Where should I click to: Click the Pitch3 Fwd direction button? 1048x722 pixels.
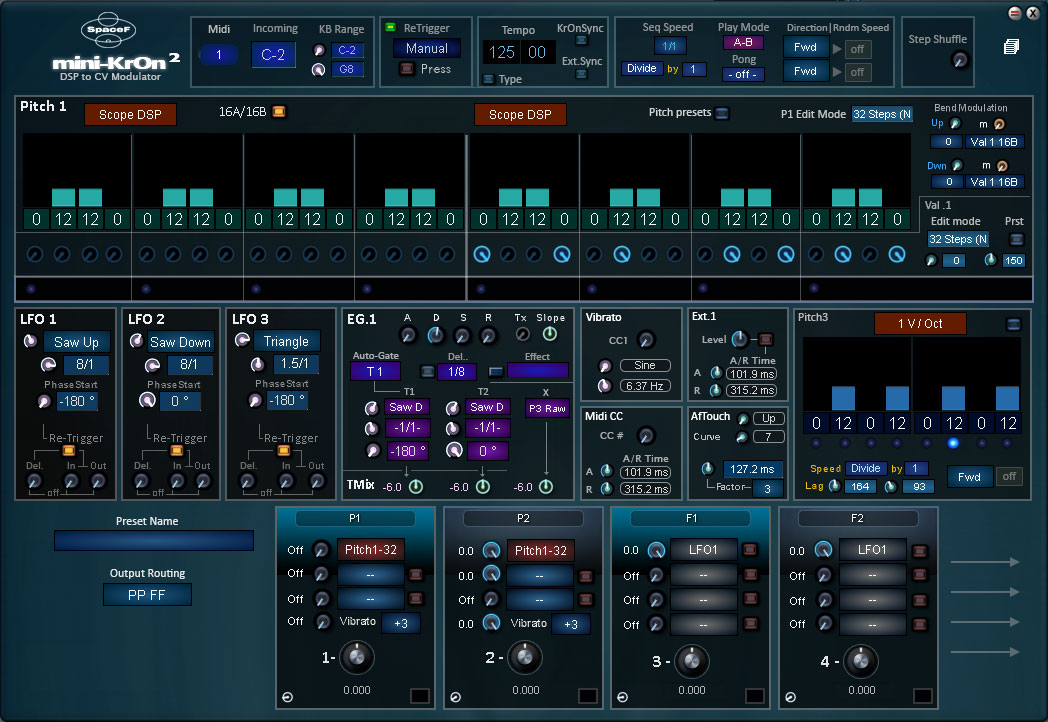969,477
